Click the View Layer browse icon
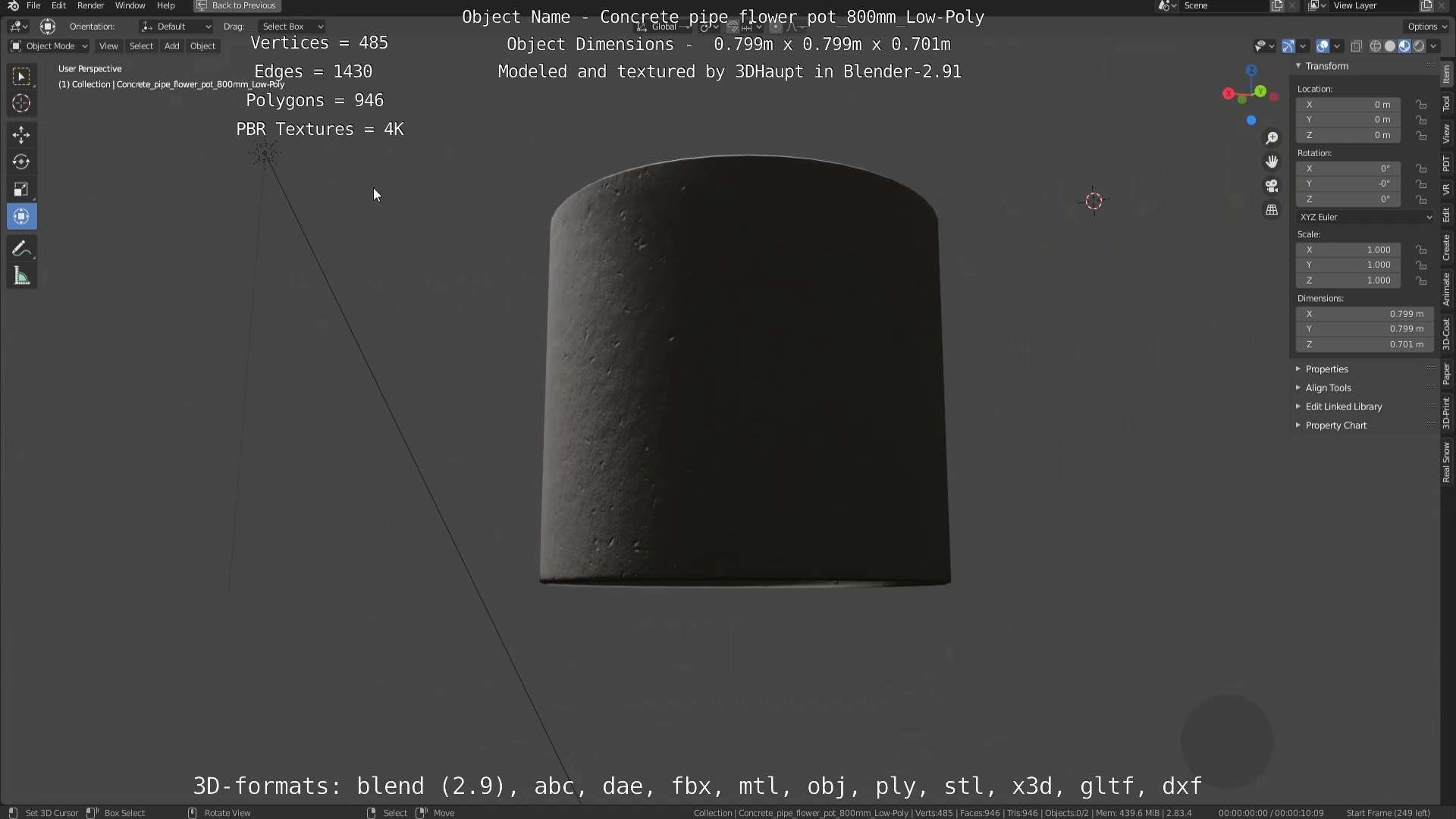 [x=1317, y=5]
